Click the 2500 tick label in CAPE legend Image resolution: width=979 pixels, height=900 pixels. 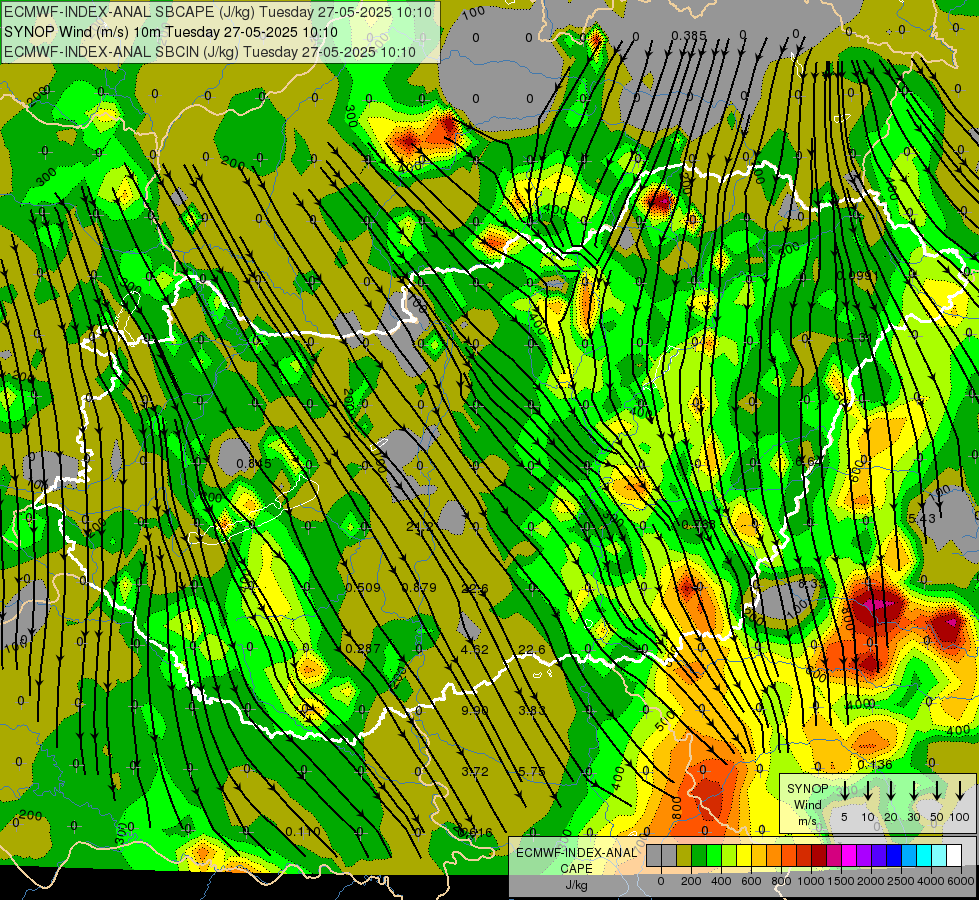[901, 881]
